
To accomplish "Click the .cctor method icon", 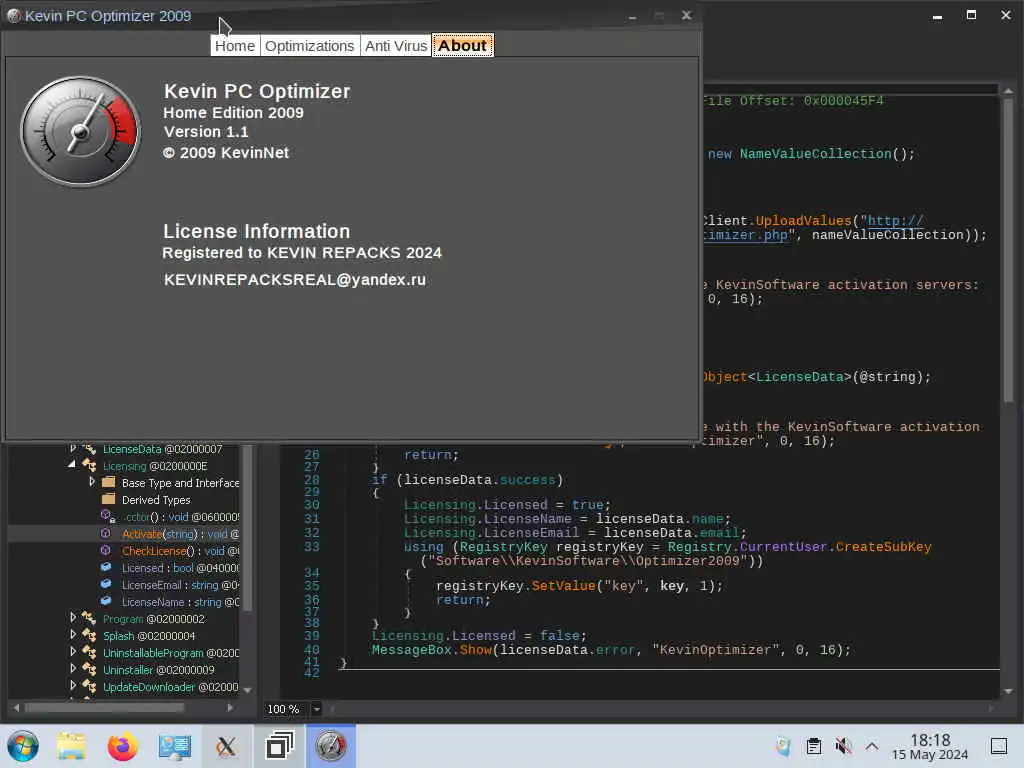I will pyautogui.click(x=108, y=516).
